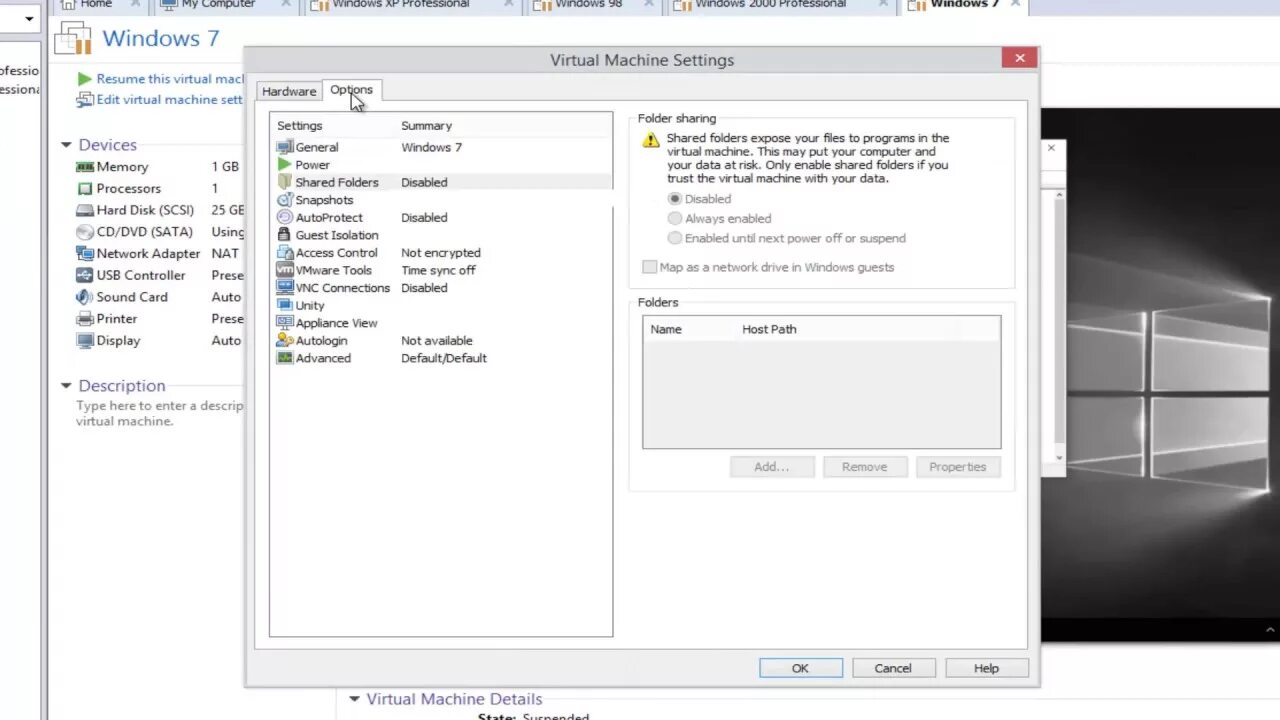Click Edit virtual machine settings link
The height and width of the screenshot is (720, 1280).
(169, 100)
